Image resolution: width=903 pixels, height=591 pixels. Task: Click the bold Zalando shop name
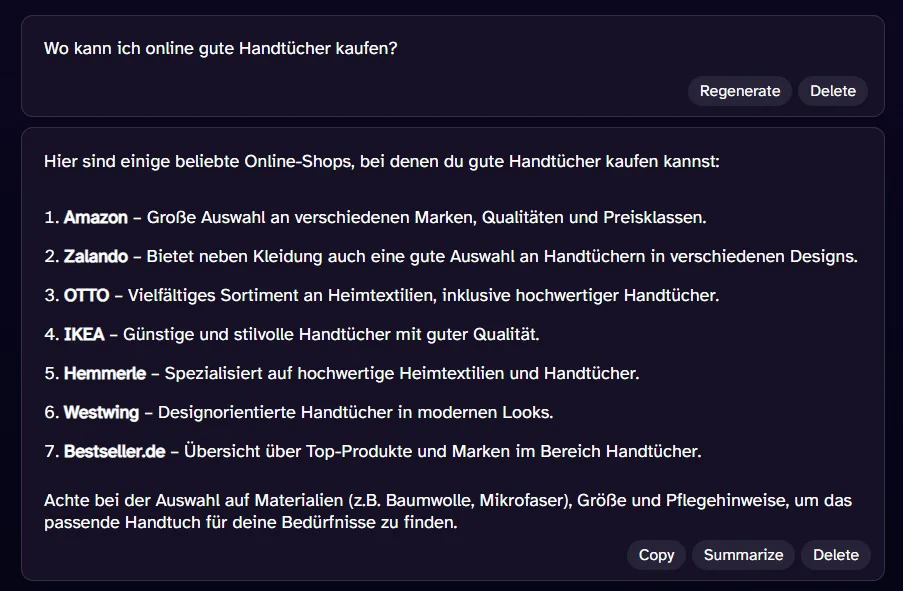[x=96, y=256]
